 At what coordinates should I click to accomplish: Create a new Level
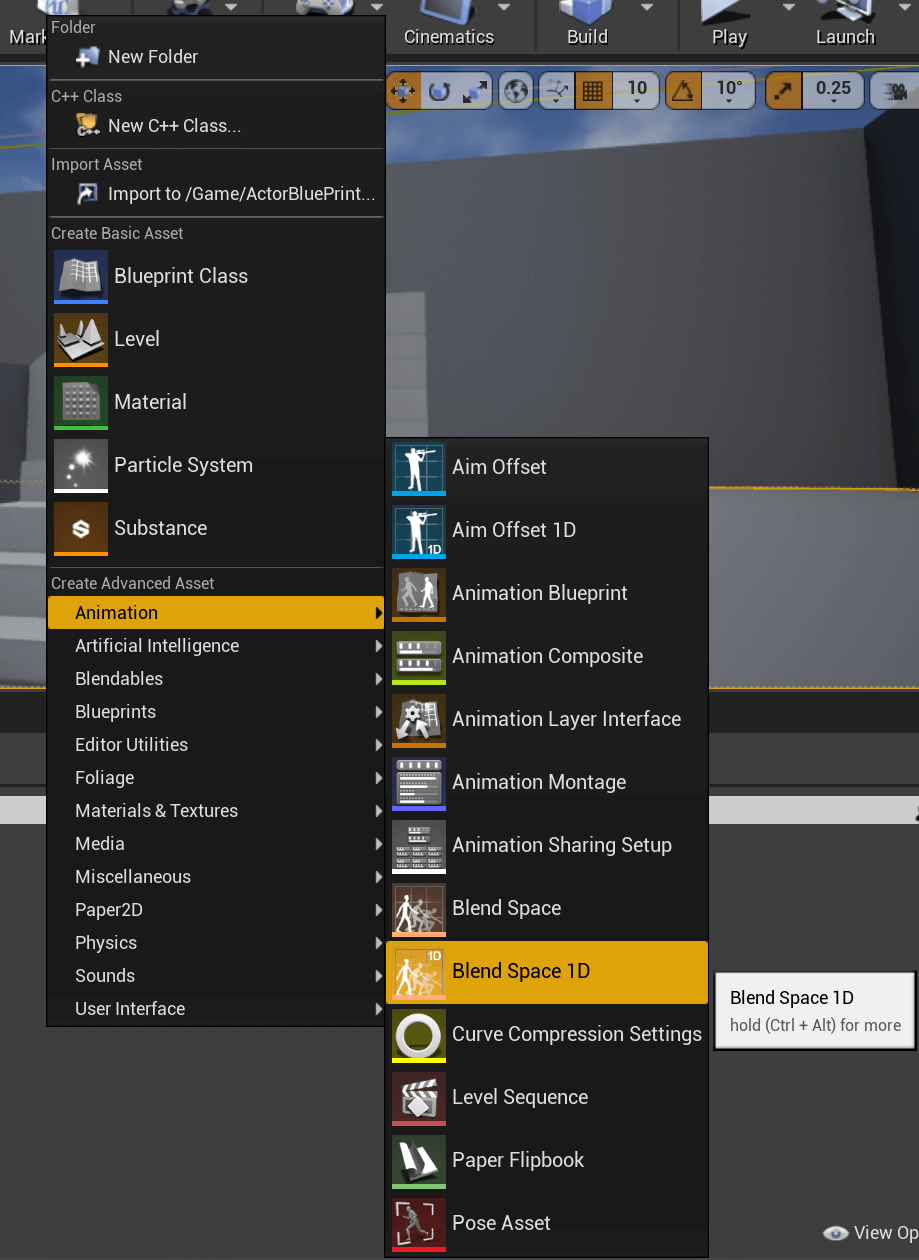216,339
